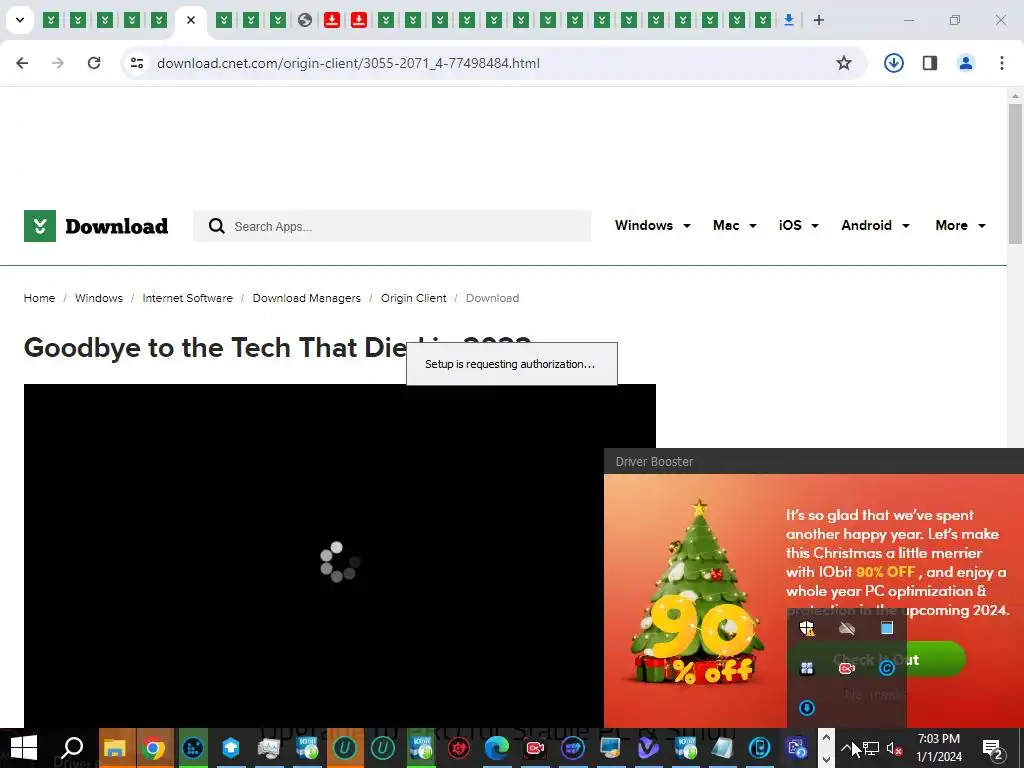The image size is (1024, 768).
Task: Open the Origin Client breadcrumb link
Action: point(413,298)
